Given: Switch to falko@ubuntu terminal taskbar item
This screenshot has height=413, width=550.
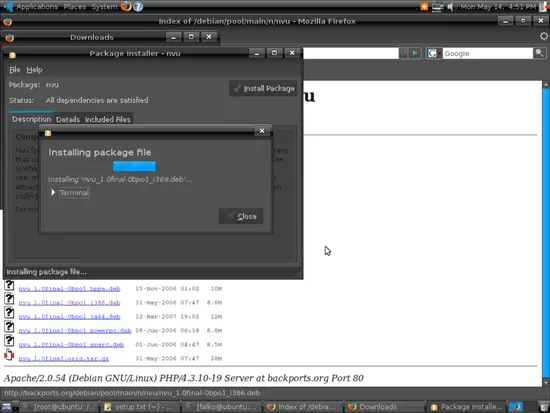Looking at the screenshot, I should [222, 407].
